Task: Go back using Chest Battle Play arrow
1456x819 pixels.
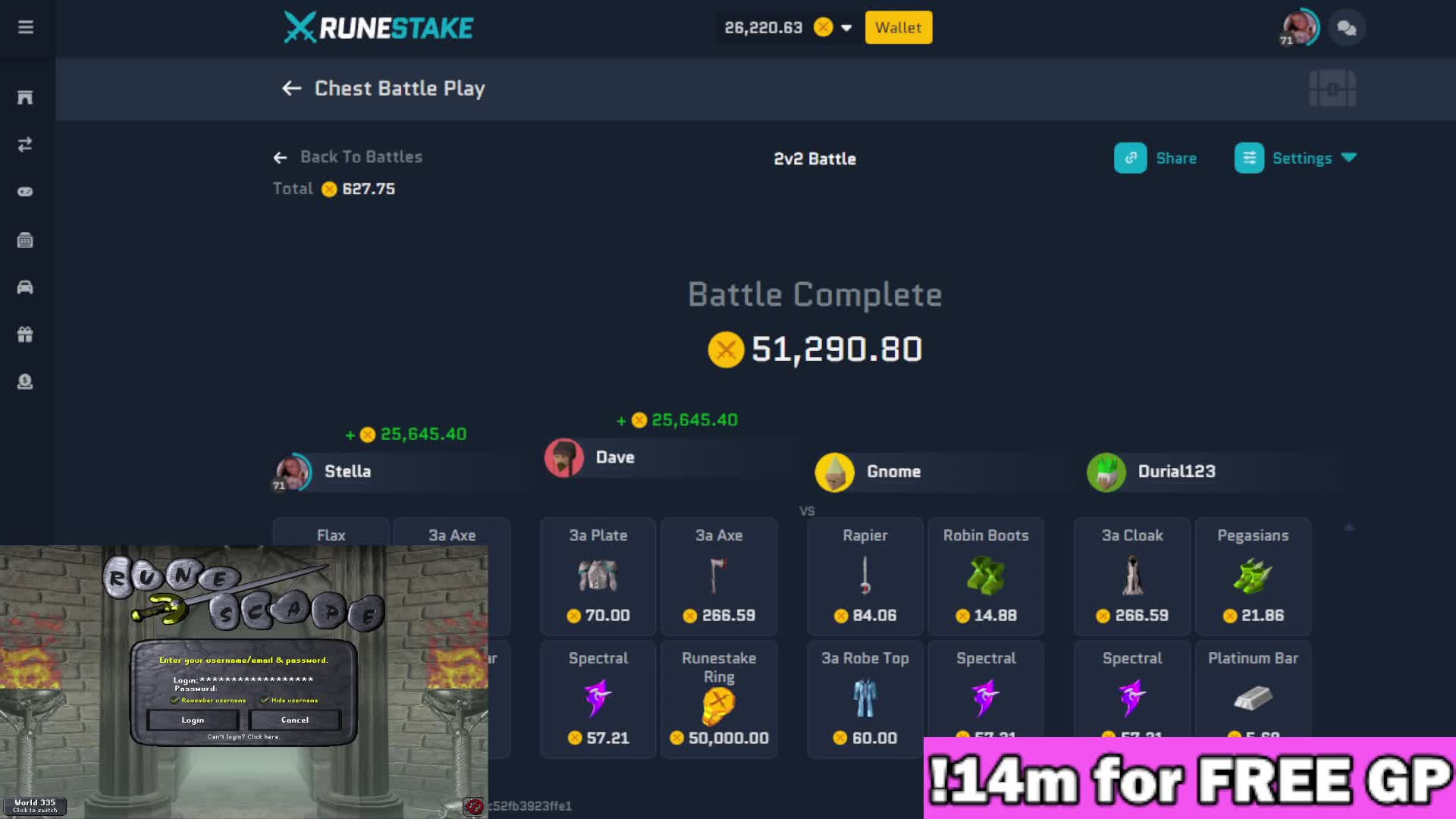Action: coord(292,89)
